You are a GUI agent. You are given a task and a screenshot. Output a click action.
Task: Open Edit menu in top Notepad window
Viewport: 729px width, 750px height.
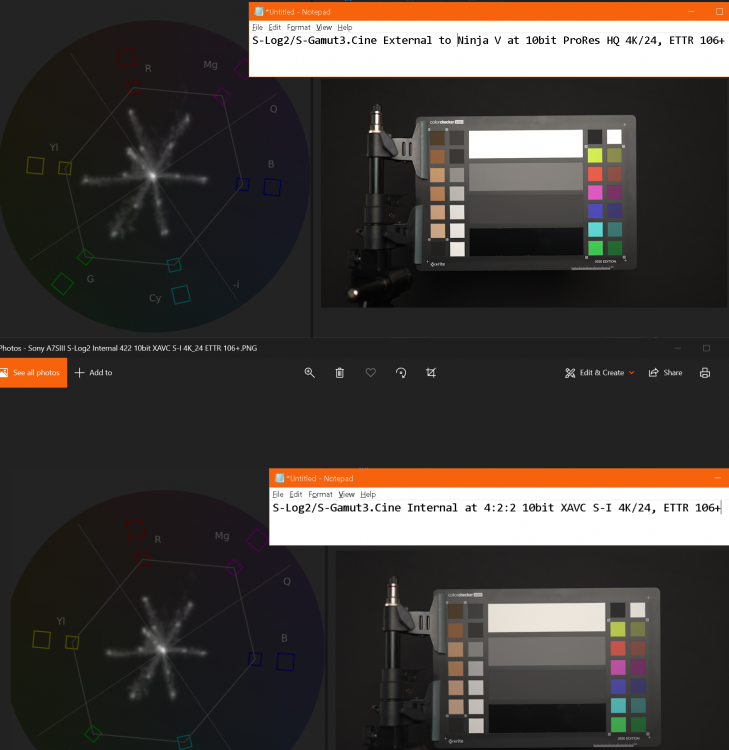pos(275,27)
